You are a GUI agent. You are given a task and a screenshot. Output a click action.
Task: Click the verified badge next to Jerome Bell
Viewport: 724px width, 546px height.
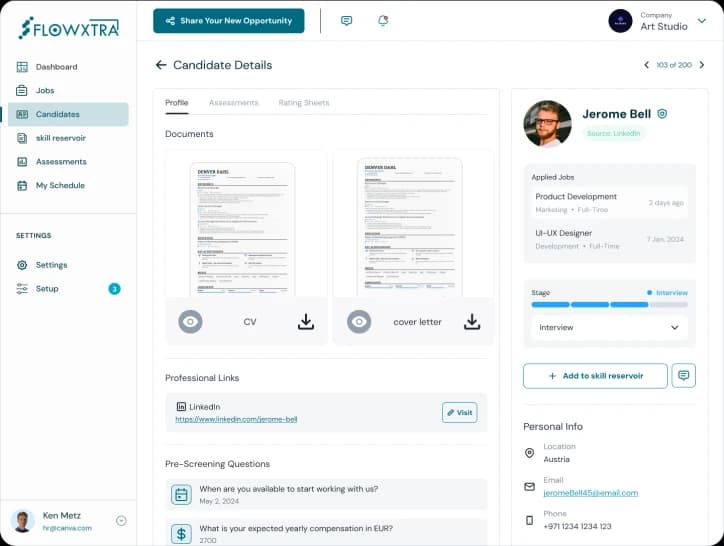tap(662, 114)
